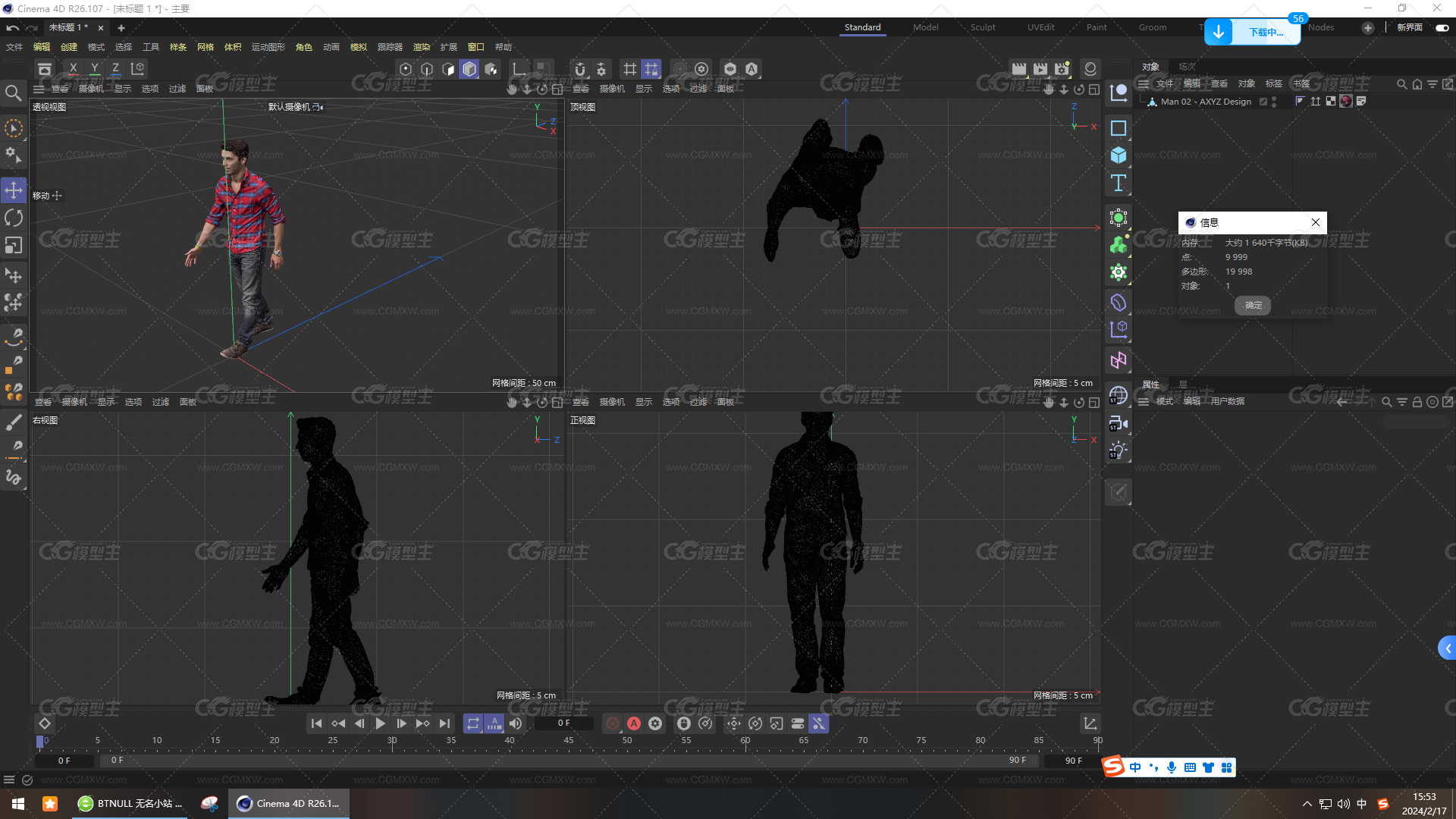Add a Camera object from palette
The height and width of the screenshot is (819, 1456).
coord(1119,423)
